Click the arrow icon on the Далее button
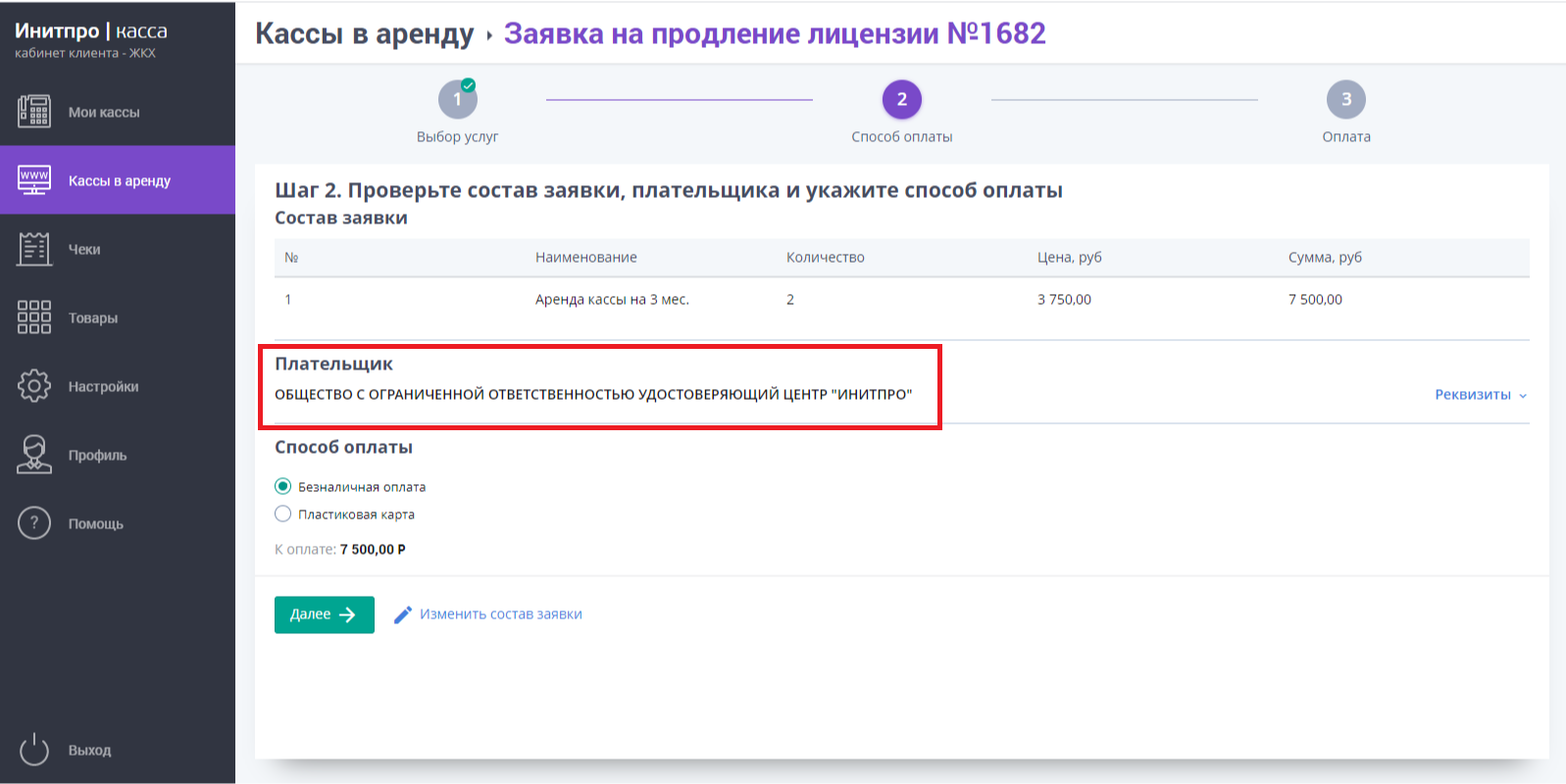1566x784 pixels. click(x=347, y=614)
